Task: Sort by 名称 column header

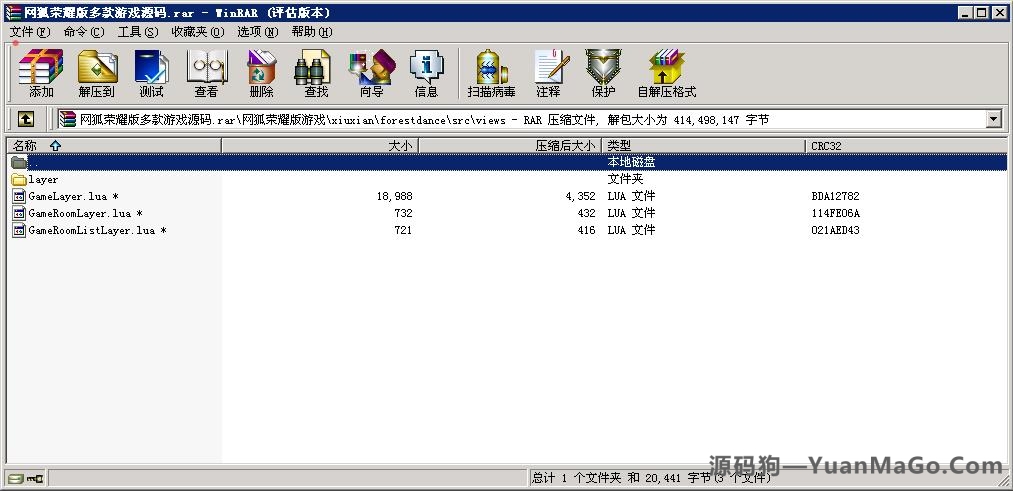Action: (x=114, y=146)
